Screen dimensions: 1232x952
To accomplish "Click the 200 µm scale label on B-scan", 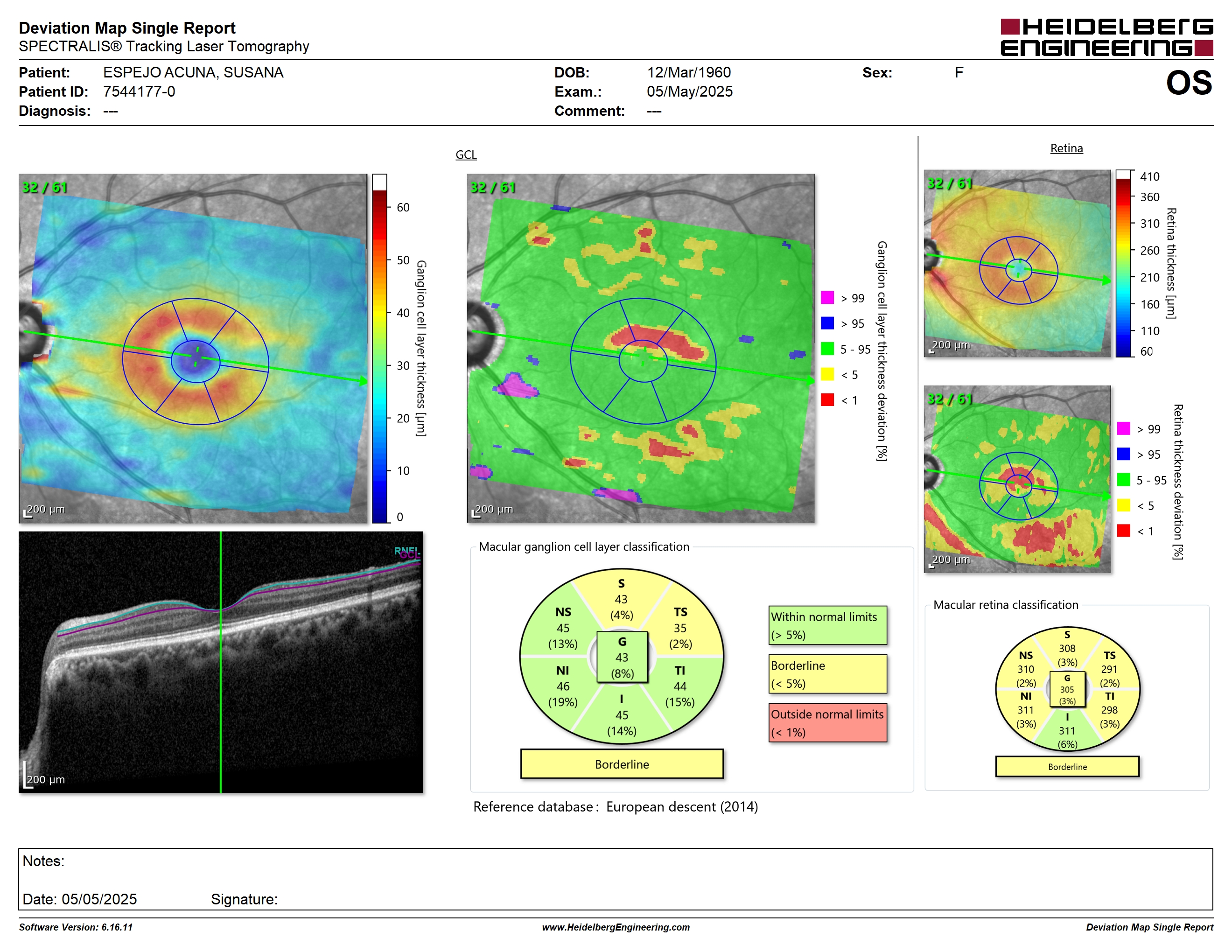I will click(x=46, y=779).
